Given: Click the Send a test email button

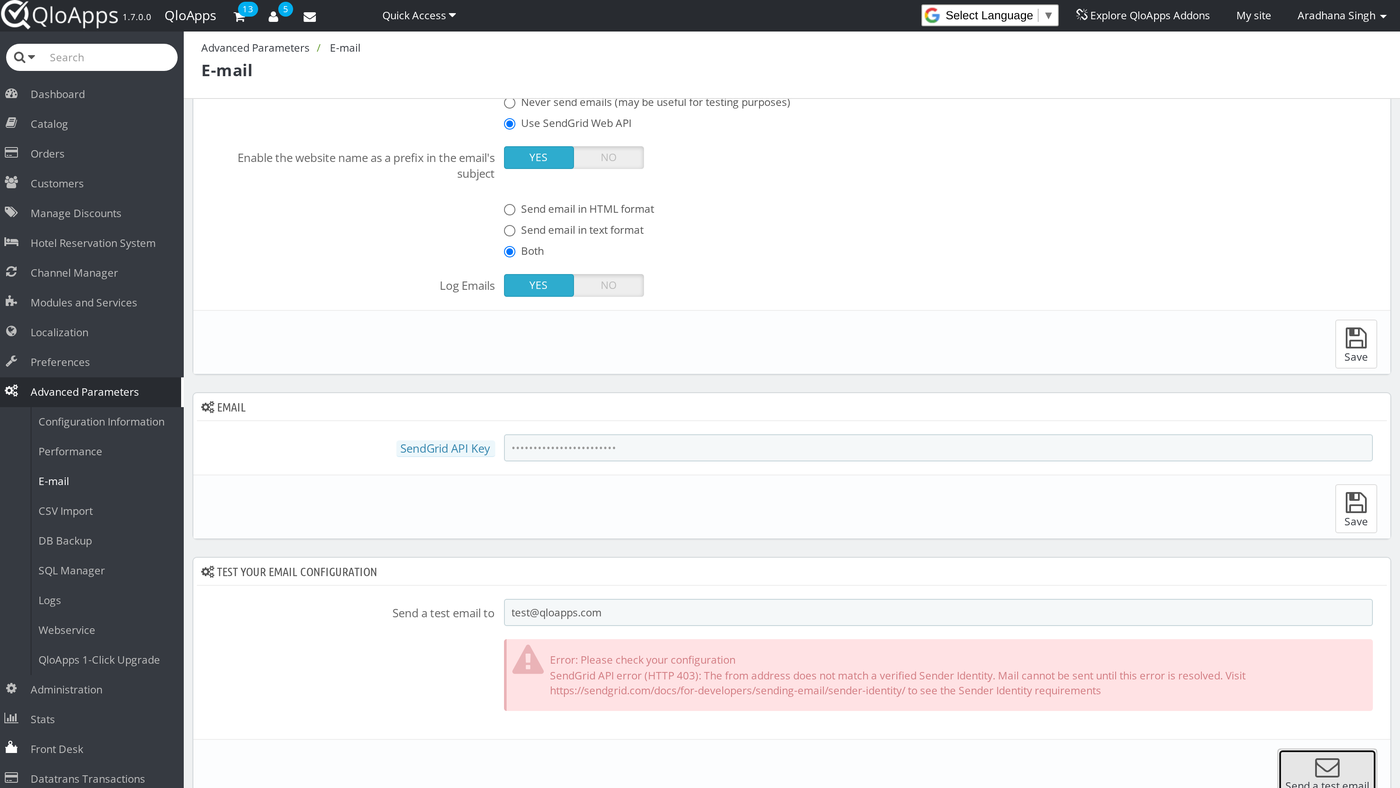Looking at the screenshot, I should tap(1327, 770).
